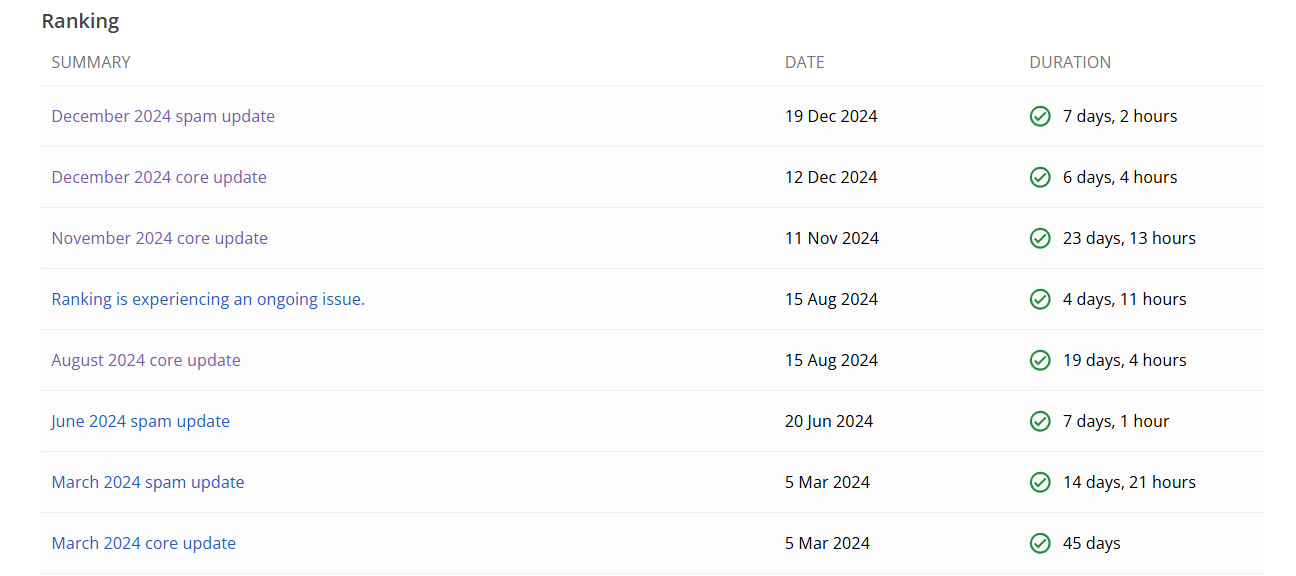The image size is (1296, 576).
Task: Open the November 2024 core update incident
Action: (x=160, y=238)
